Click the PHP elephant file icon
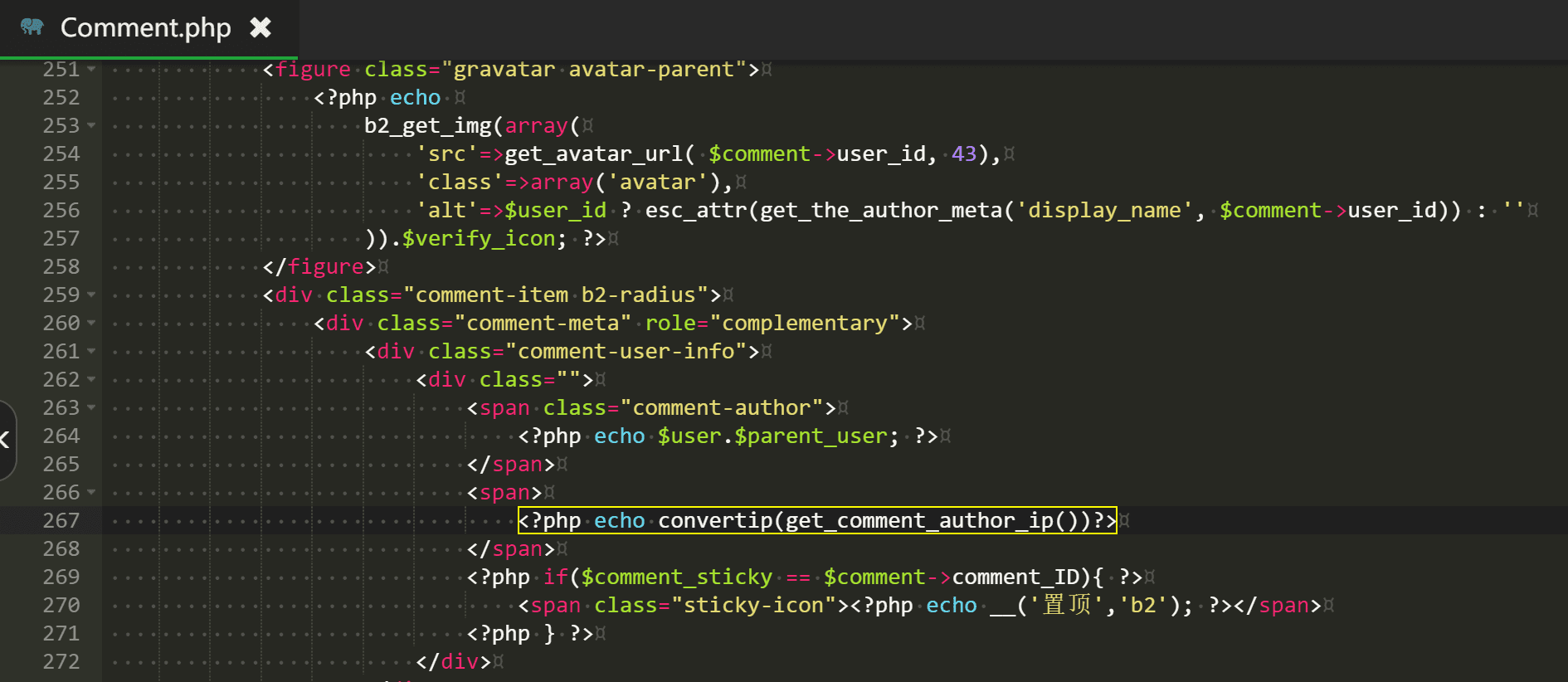The height and width of the screenshot is (682, 1568). [x=32, y=27]
